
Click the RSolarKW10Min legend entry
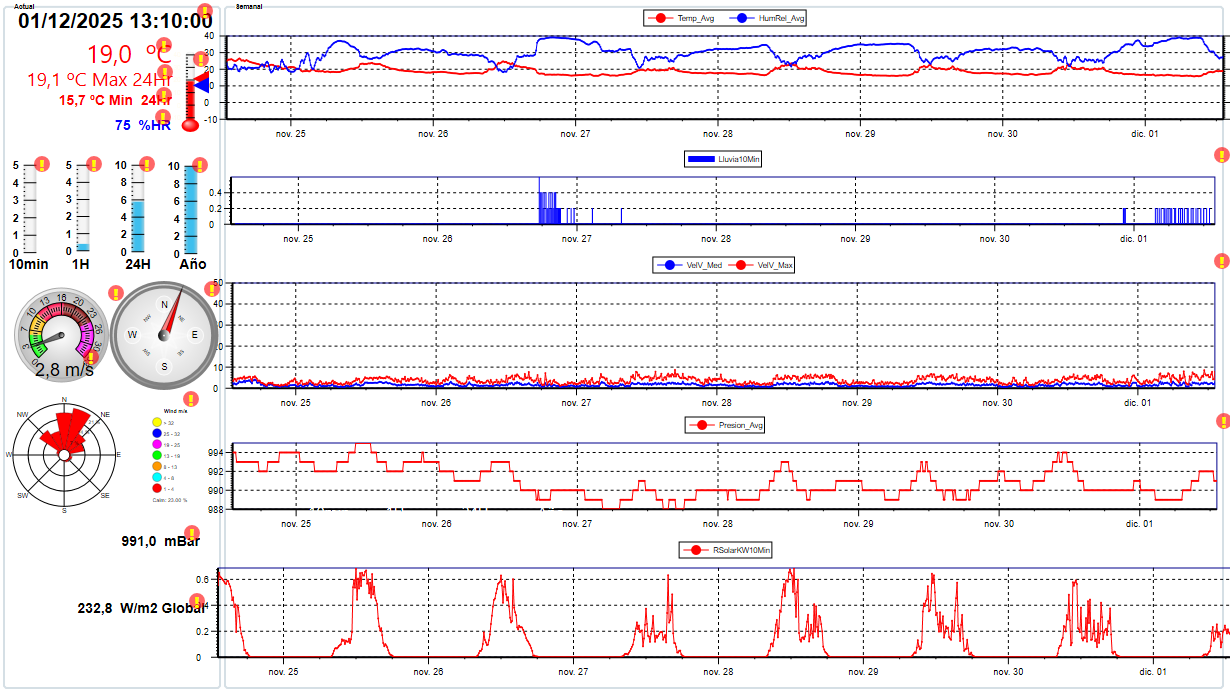coord(726,550)
